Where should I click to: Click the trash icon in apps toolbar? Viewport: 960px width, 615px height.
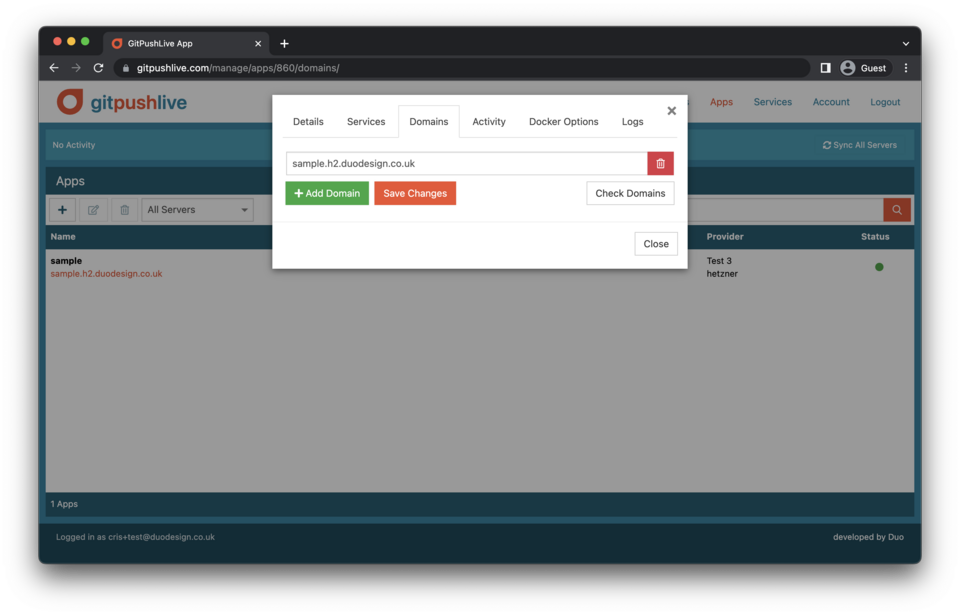click(124, 210)
